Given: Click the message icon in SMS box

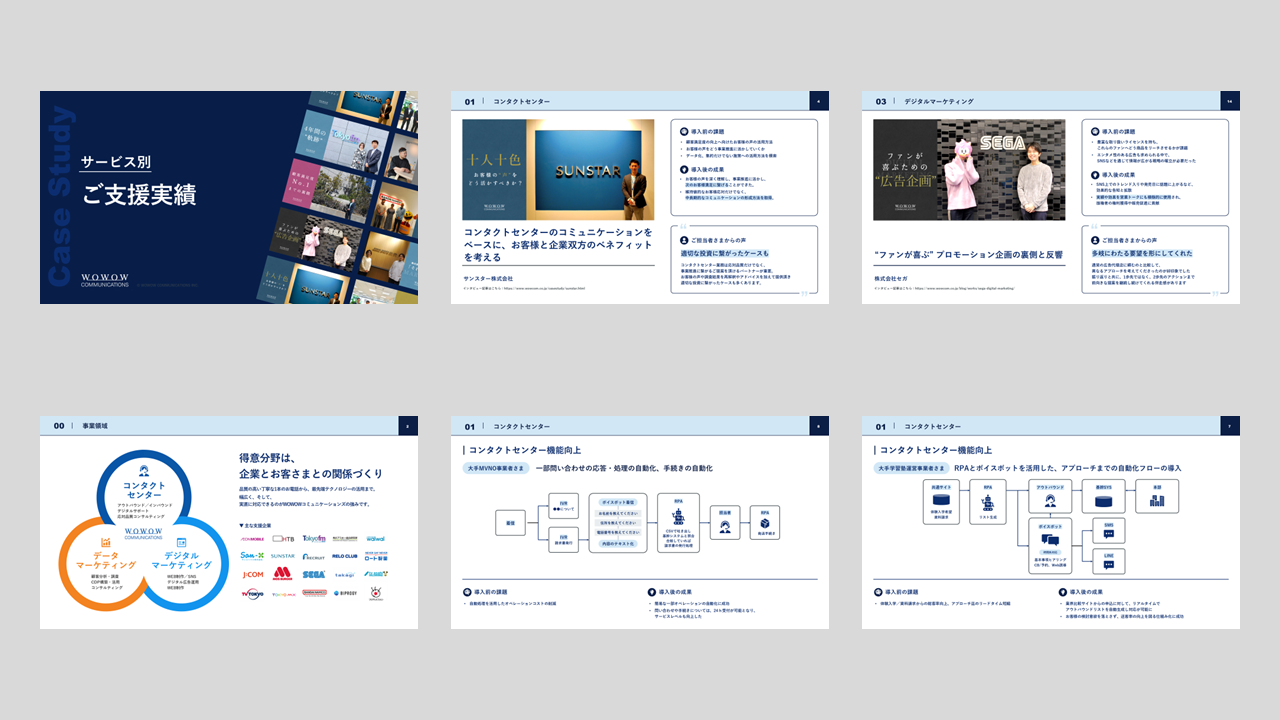Looking at the screenshot, I should [x=1109, y=534].
